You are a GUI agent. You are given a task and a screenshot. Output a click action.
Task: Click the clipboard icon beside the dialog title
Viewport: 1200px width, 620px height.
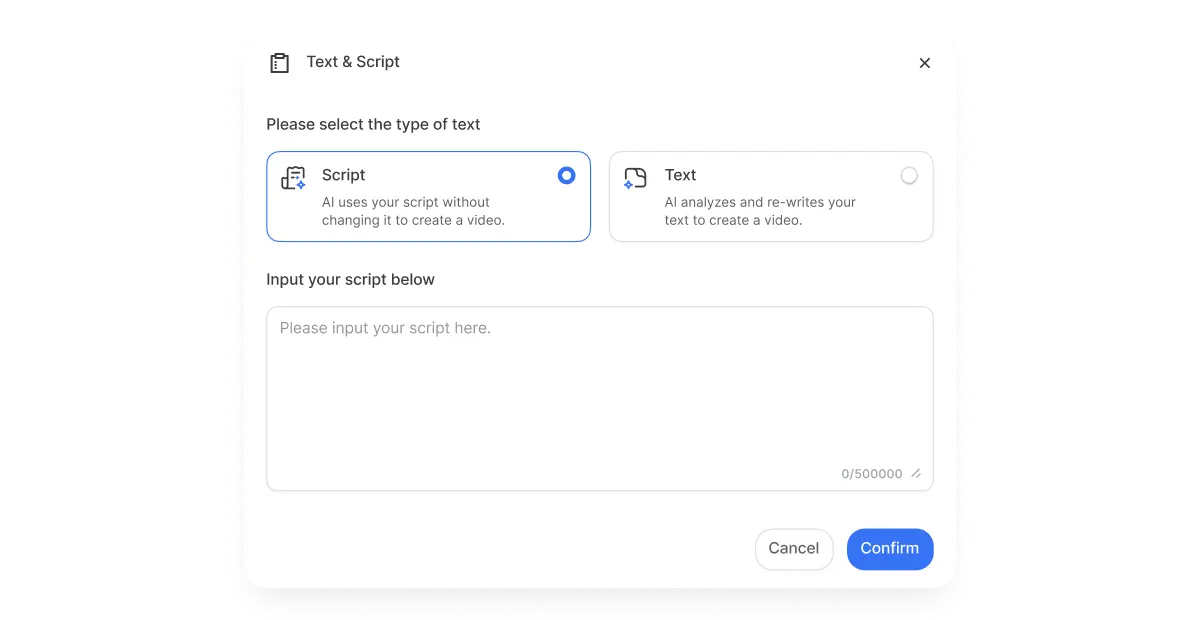(x=281, y=62)
